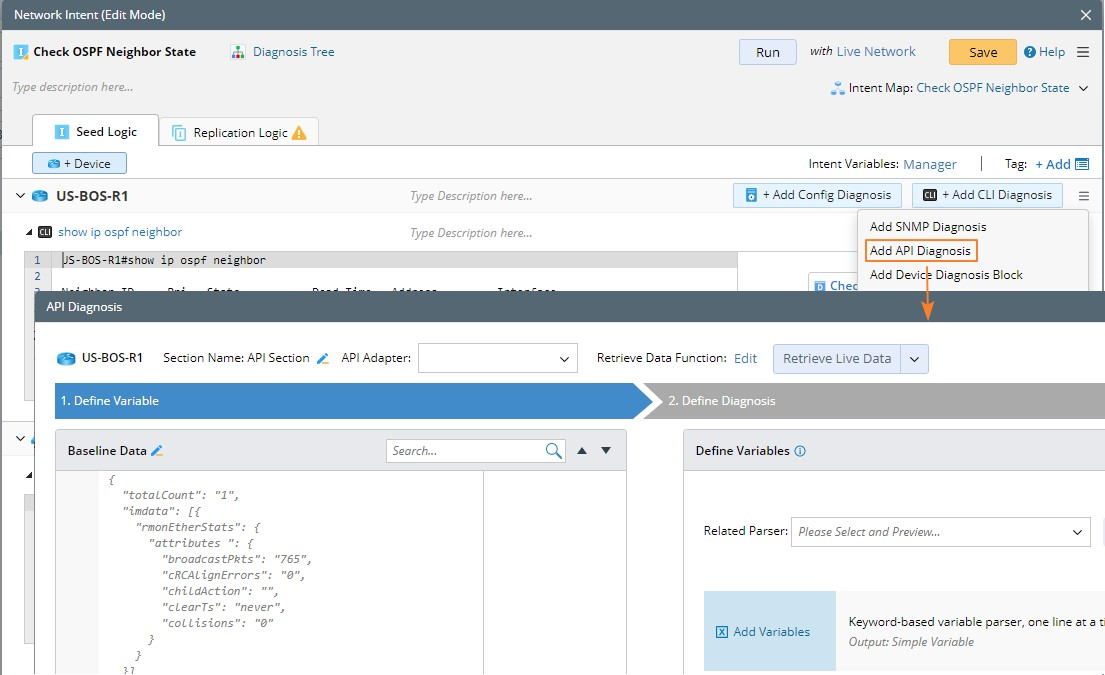Click the Network Intent icon beside title
This screenshot has width=1105, height=675.
click(21, 52)
